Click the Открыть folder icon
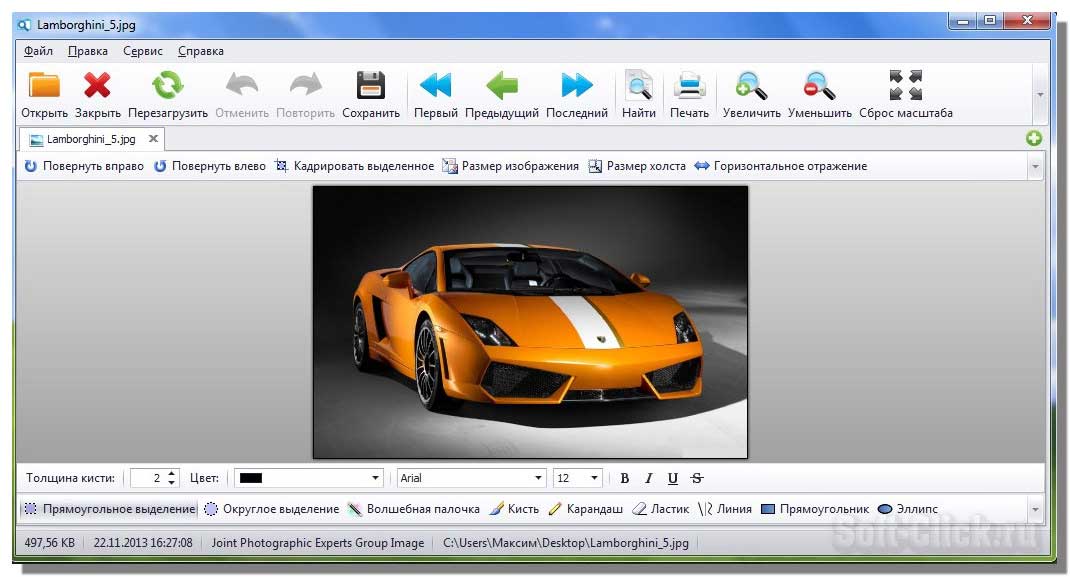 pos(44,87)
